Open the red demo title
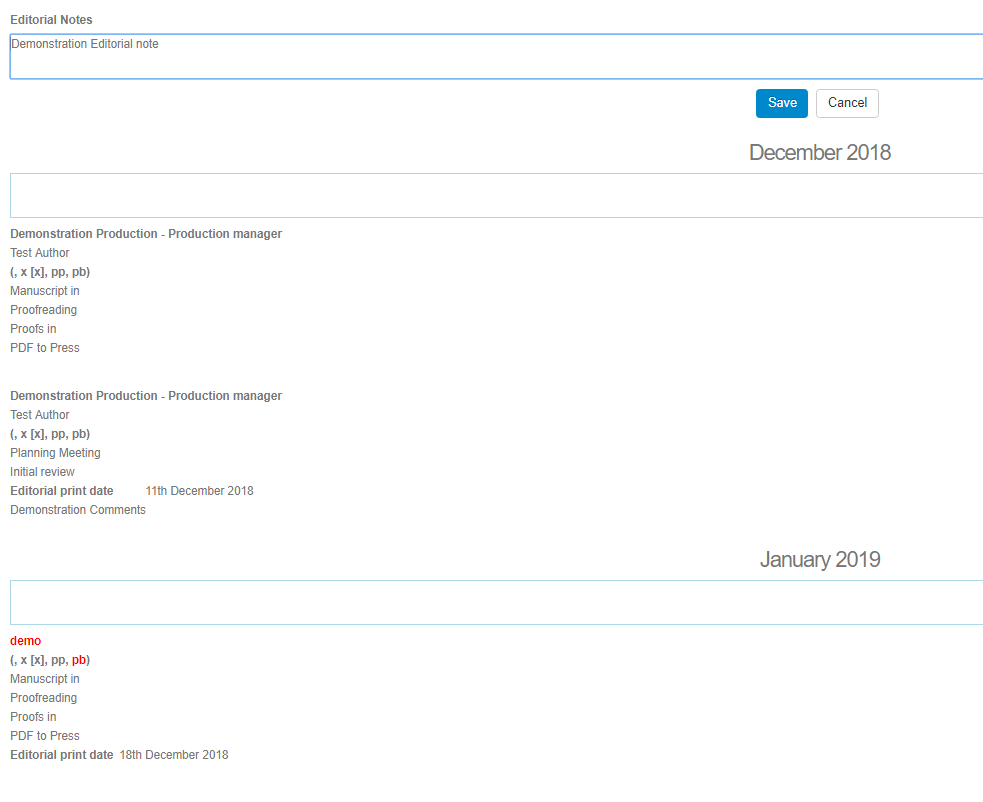The height and width of the screenshot is (802, 983). point(26,641)
